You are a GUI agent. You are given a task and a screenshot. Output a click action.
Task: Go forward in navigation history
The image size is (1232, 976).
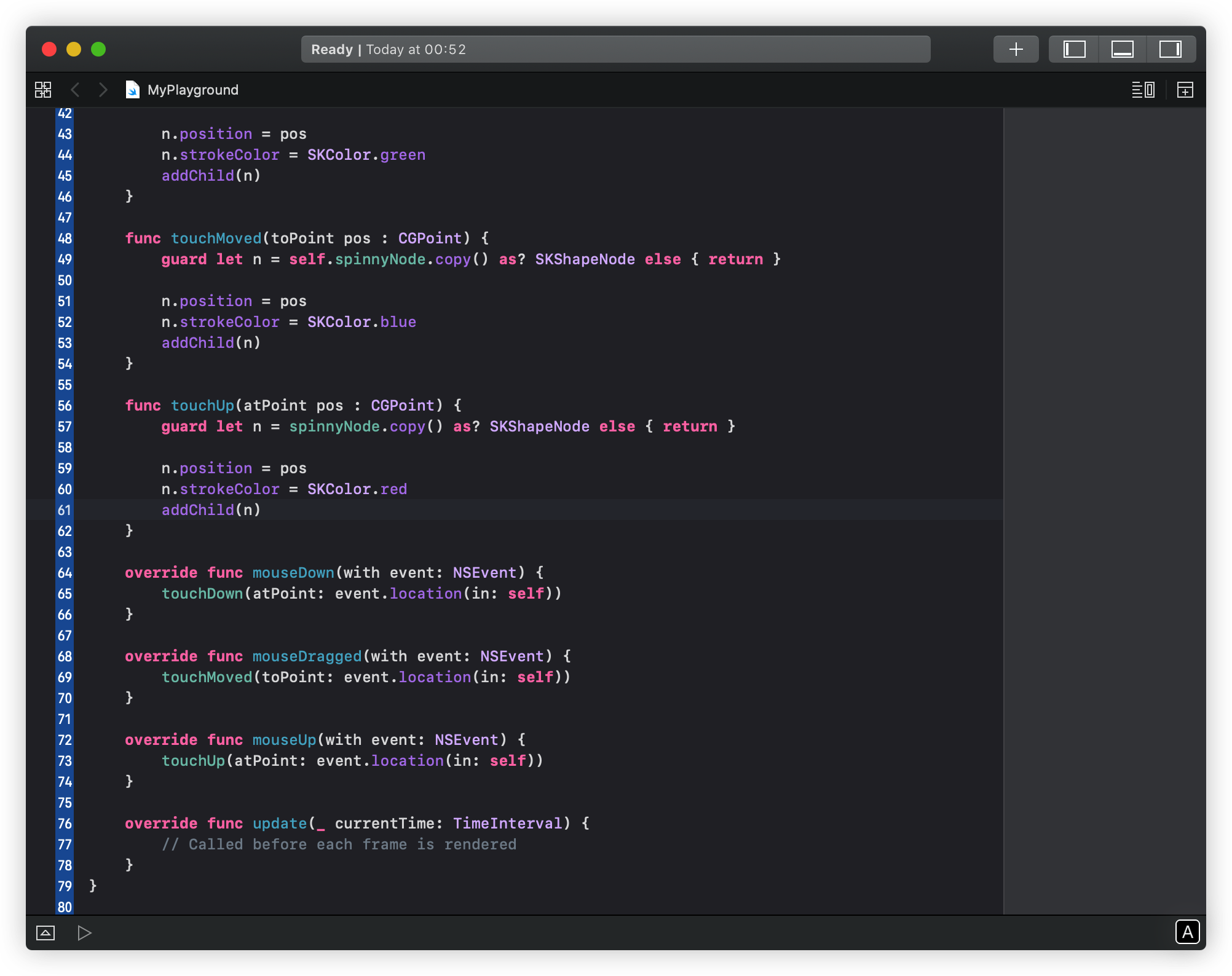coord(103,90)
